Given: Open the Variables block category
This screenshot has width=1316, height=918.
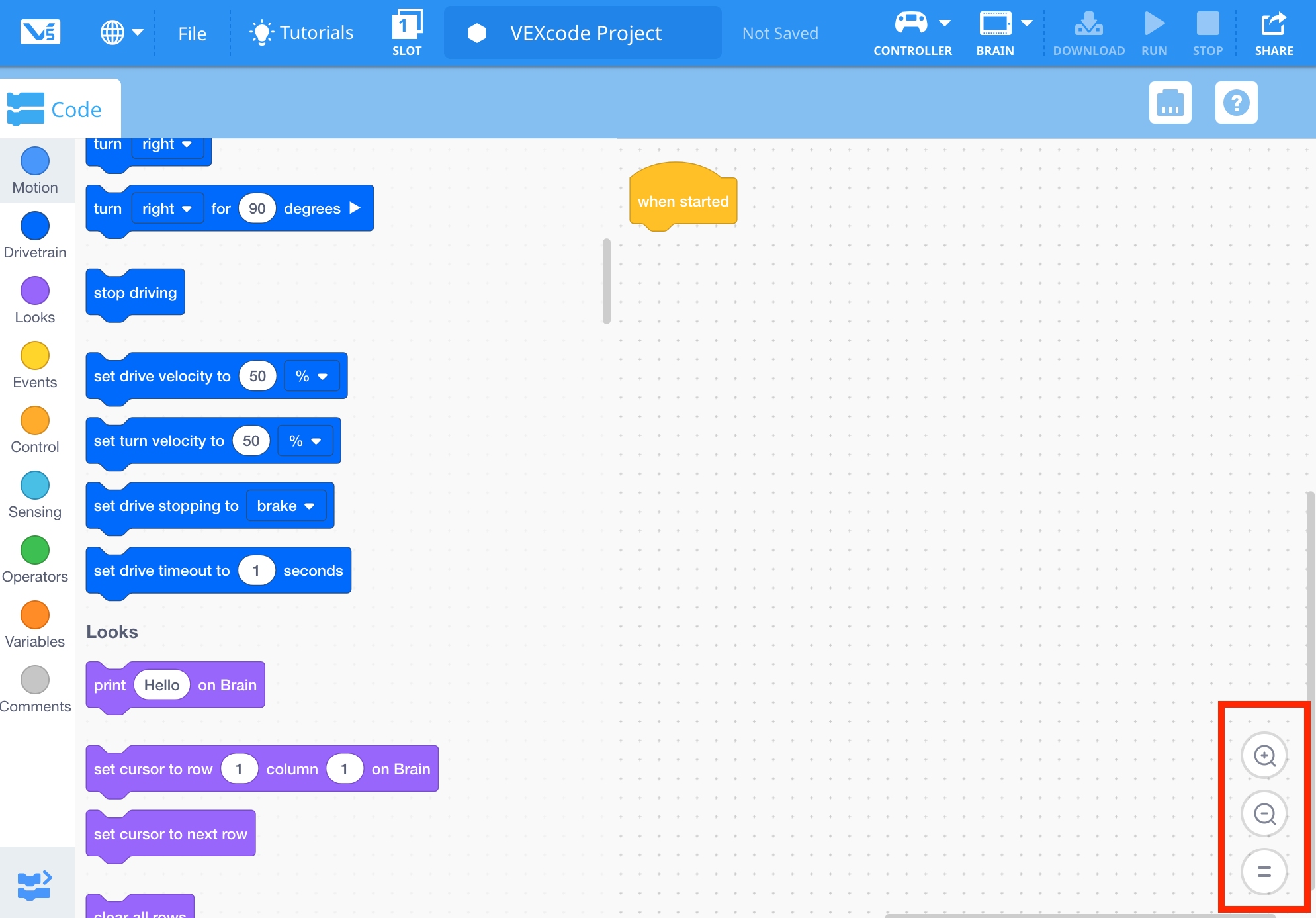Looking at the screenshot, I should point(35,623).
